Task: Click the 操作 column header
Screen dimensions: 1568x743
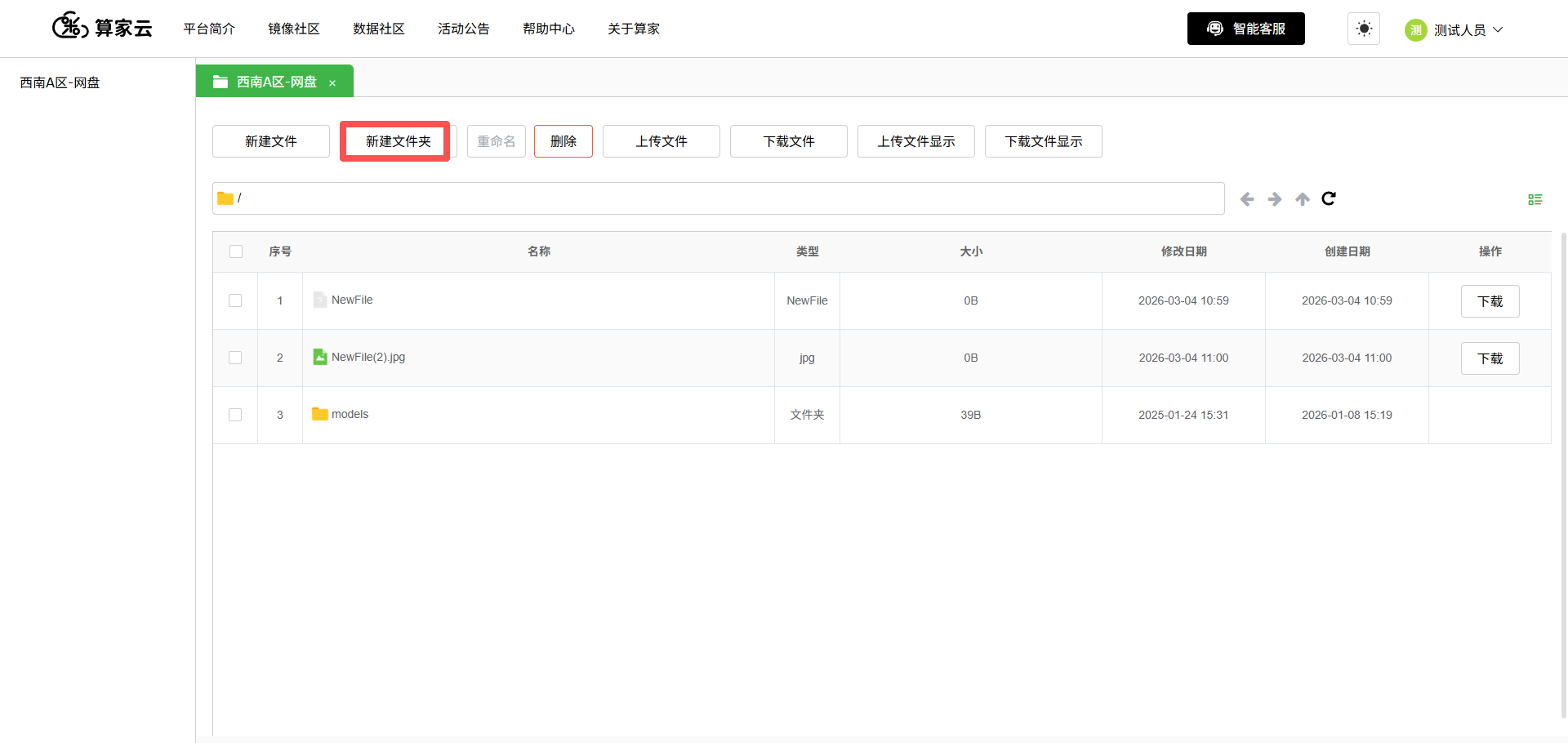Action: [x=1490, y=251]
